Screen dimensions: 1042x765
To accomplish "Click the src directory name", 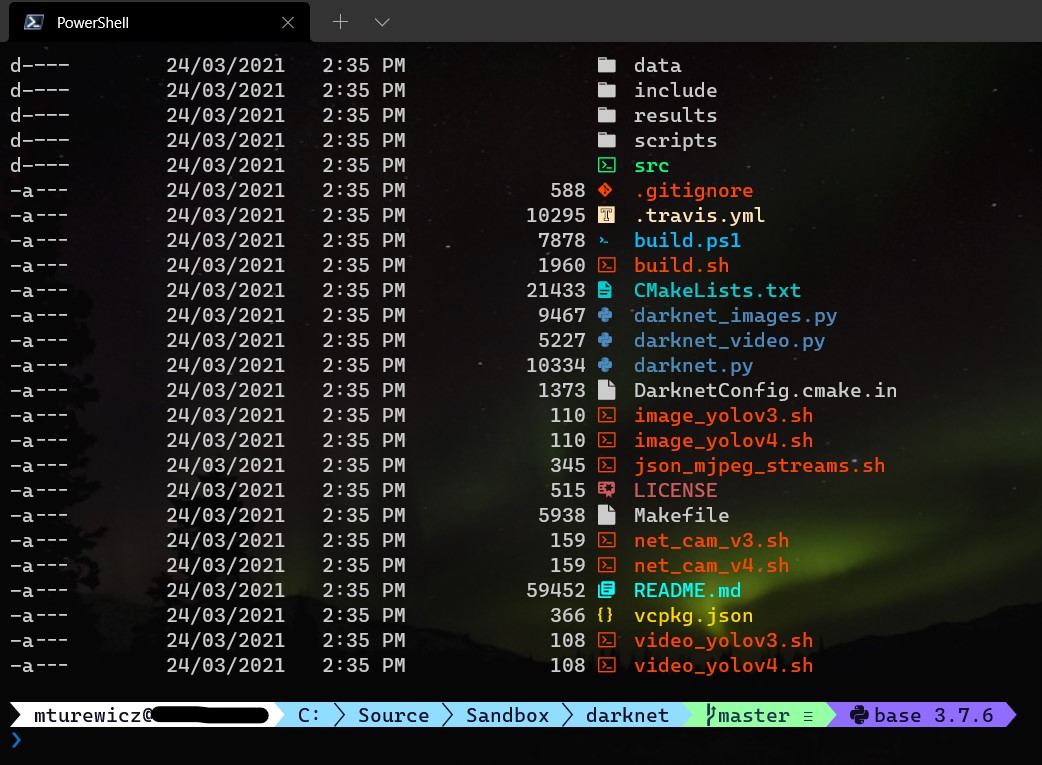I will [x=651, y=165].
